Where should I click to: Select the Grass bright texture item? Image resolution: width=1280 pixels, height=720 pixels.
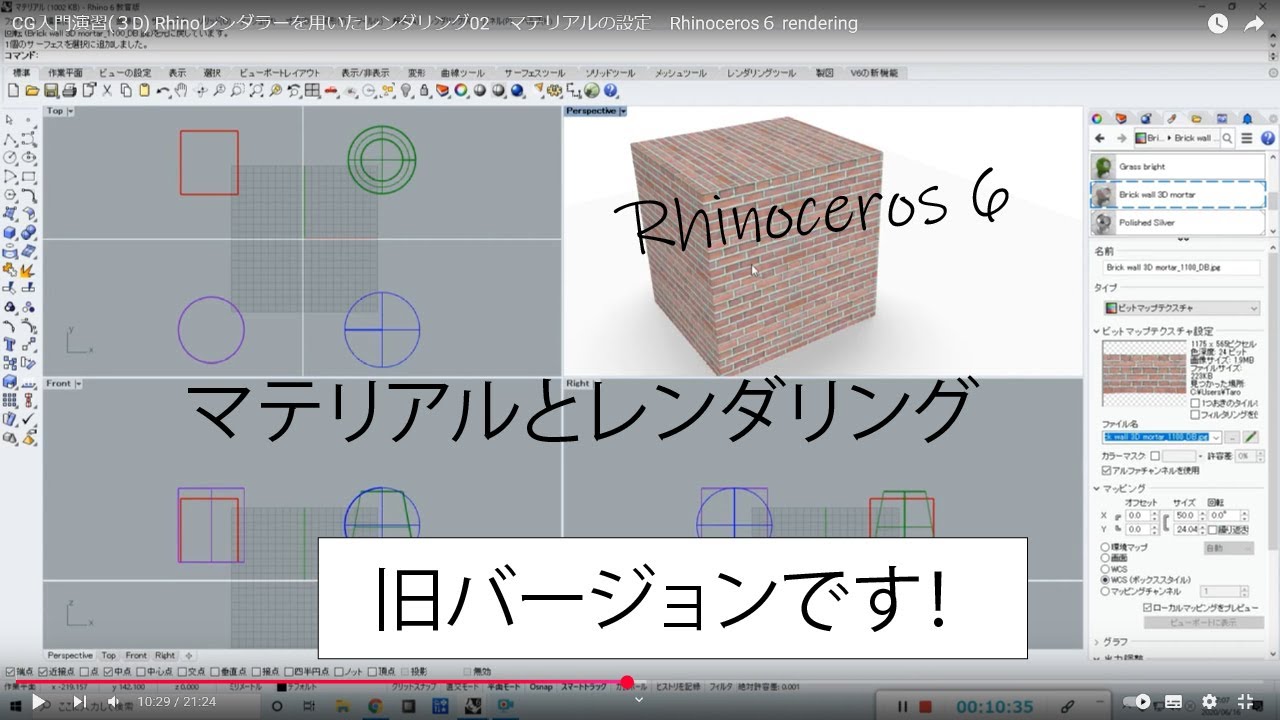(1177, 166)
